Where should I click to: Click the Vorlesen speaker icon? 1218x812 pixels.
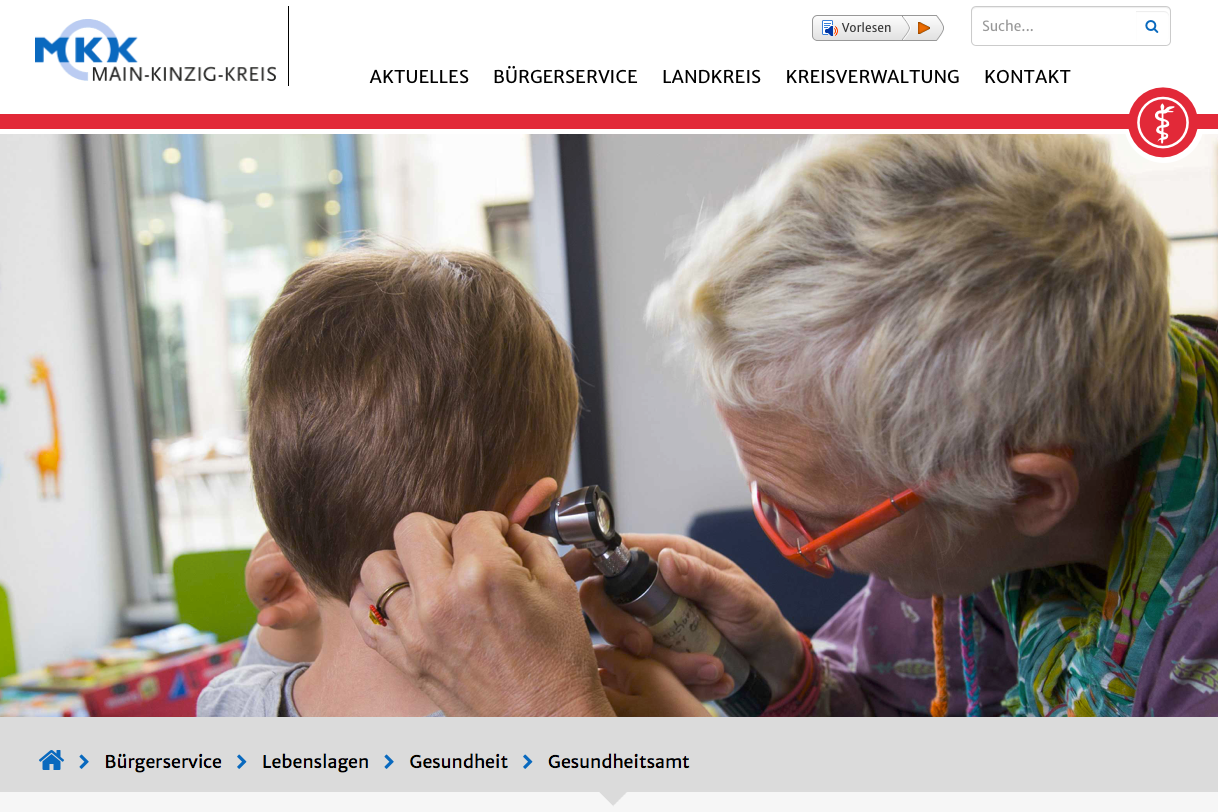coord(829,28)
